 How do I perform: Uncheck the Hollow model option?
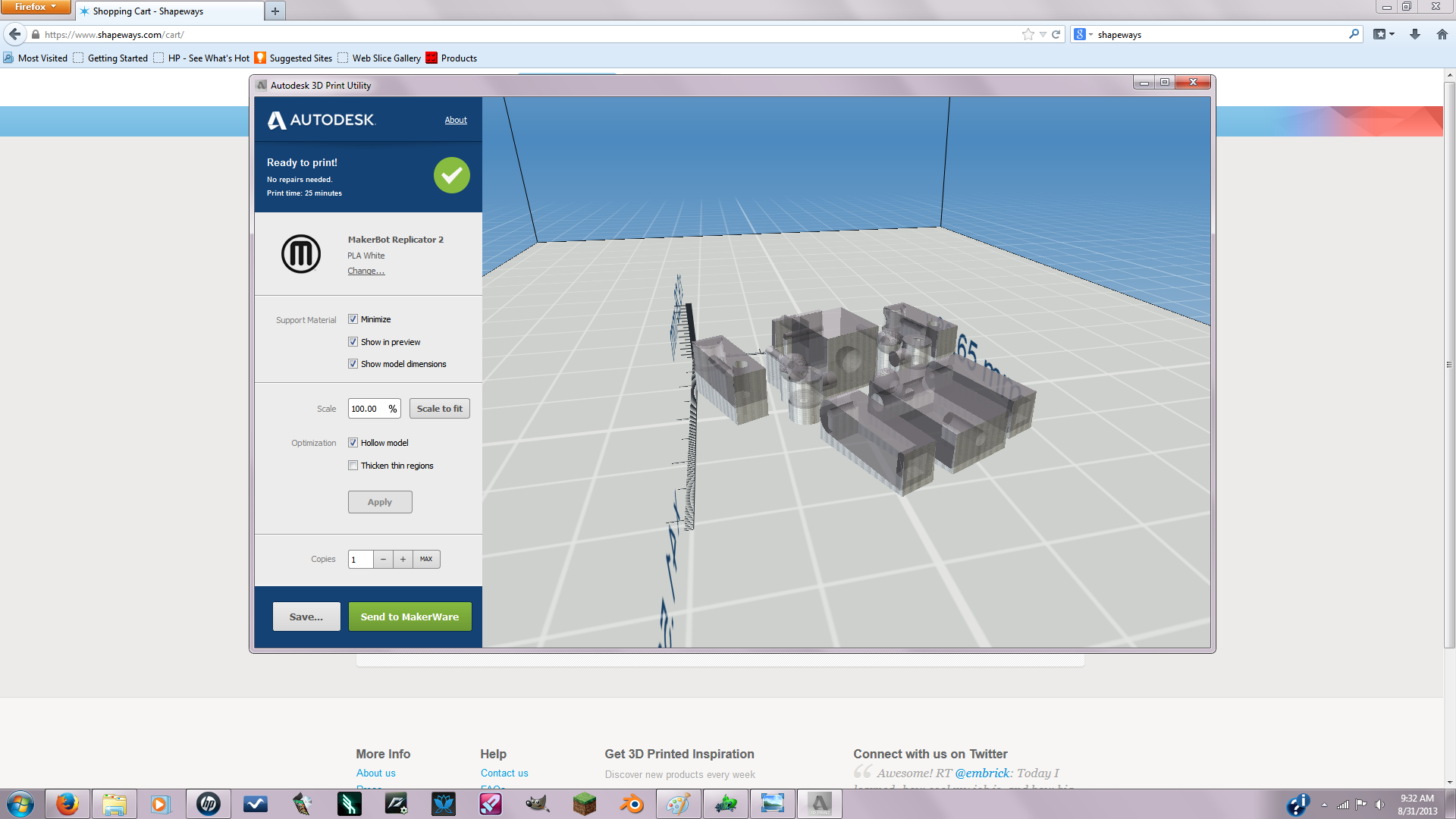point(353,443)
